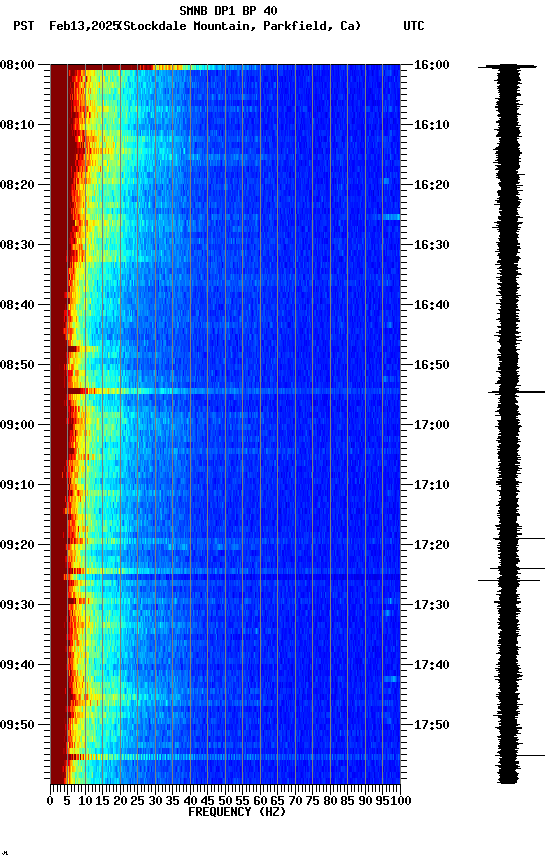Click the 09:40 PST time label
This screenshot has width=552, height=864.
tap(17, 665)
